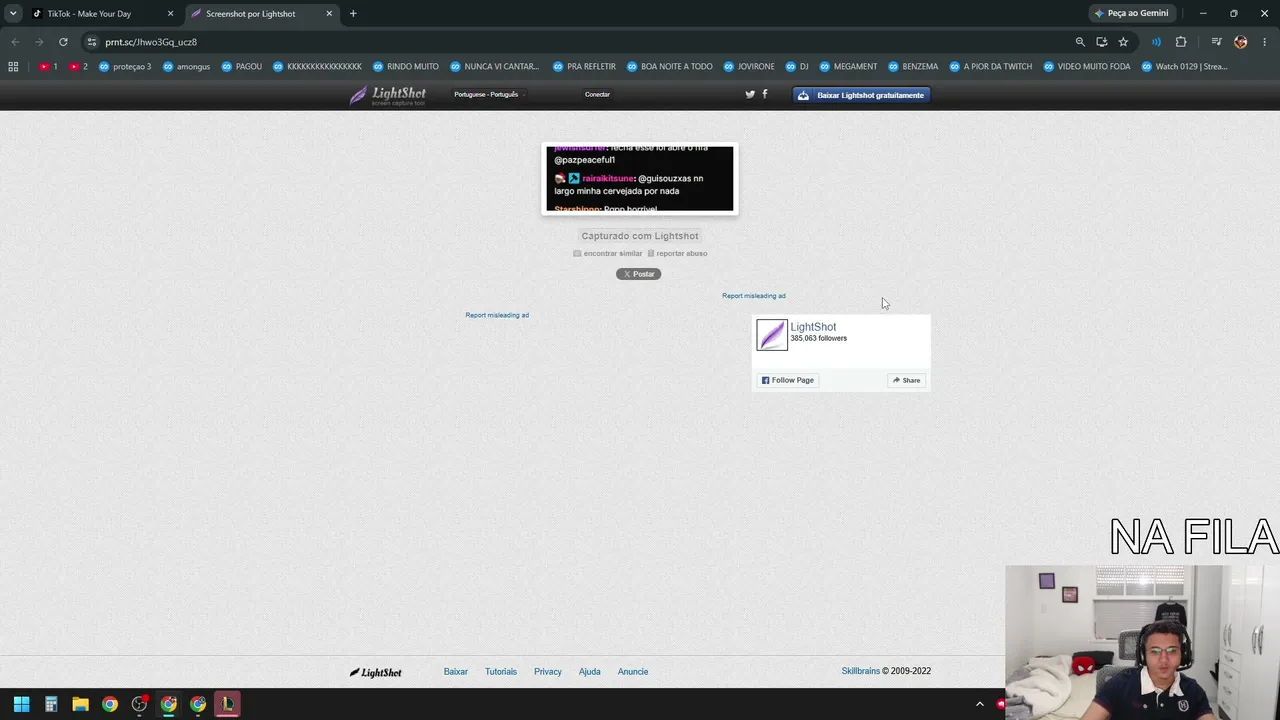Open the Chrome extensions puzzle icon

1181,42
